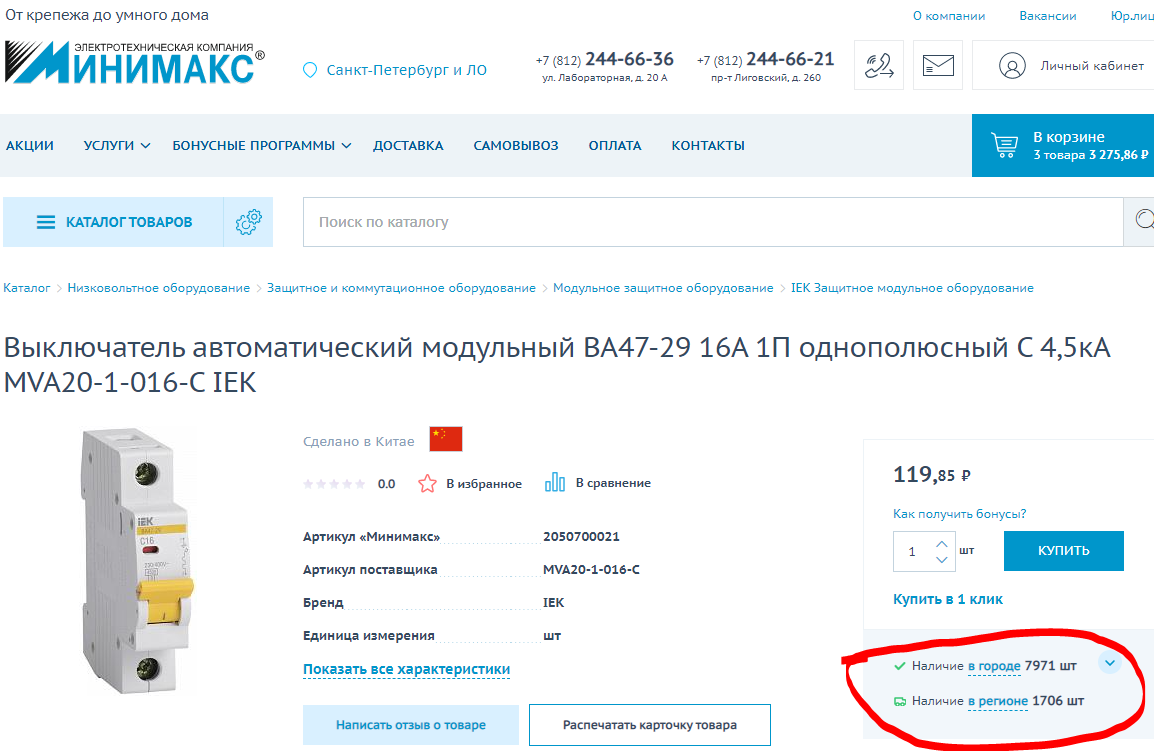Click the Сделано в Китае text
Image resolution: width=1154 pixels, height=751 pixels.
tap(358, 442)
